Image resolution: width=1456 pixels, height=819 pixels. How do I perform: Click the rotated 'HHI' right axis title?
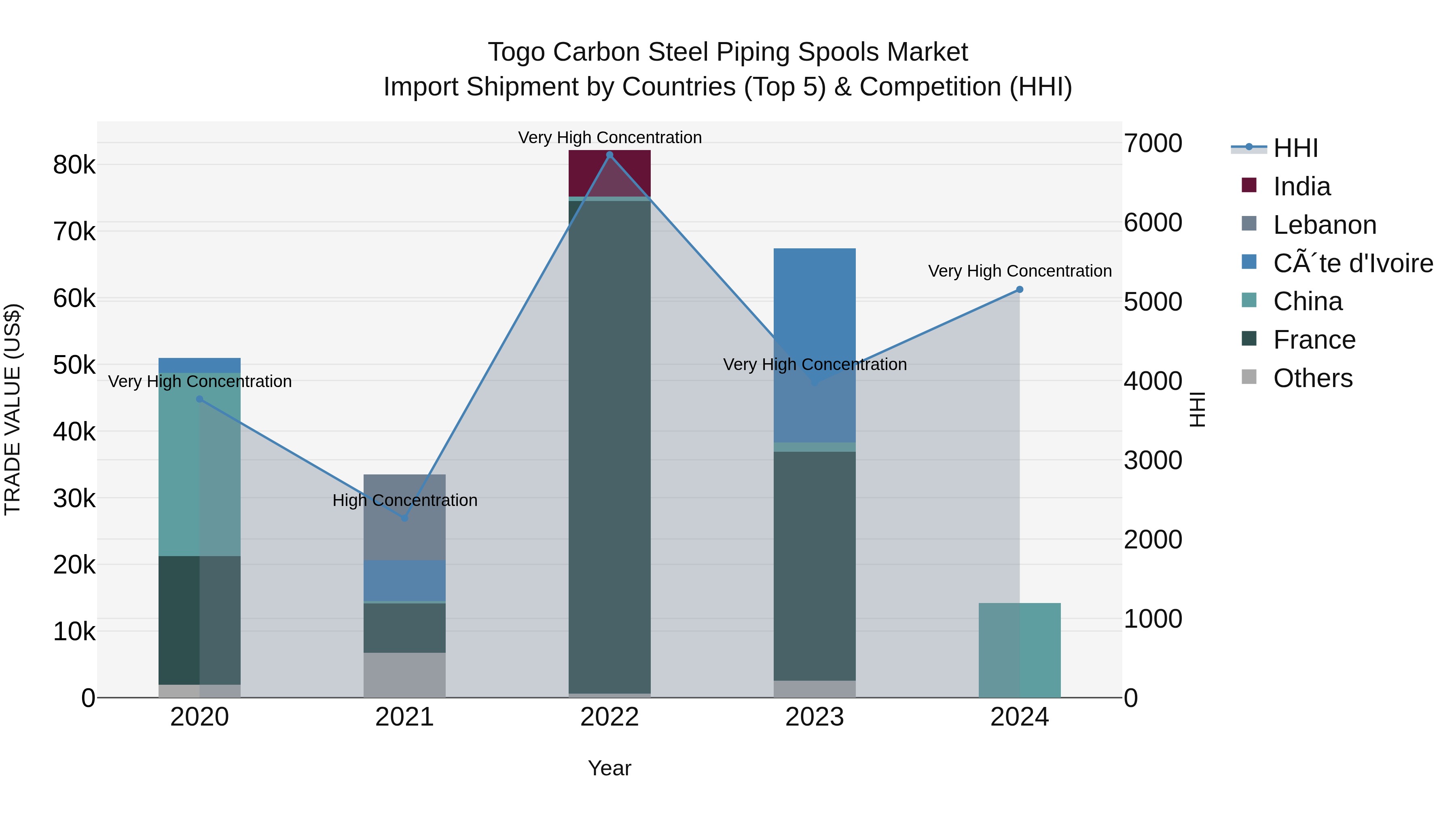pyautogui.click(x=1197, y=409)
